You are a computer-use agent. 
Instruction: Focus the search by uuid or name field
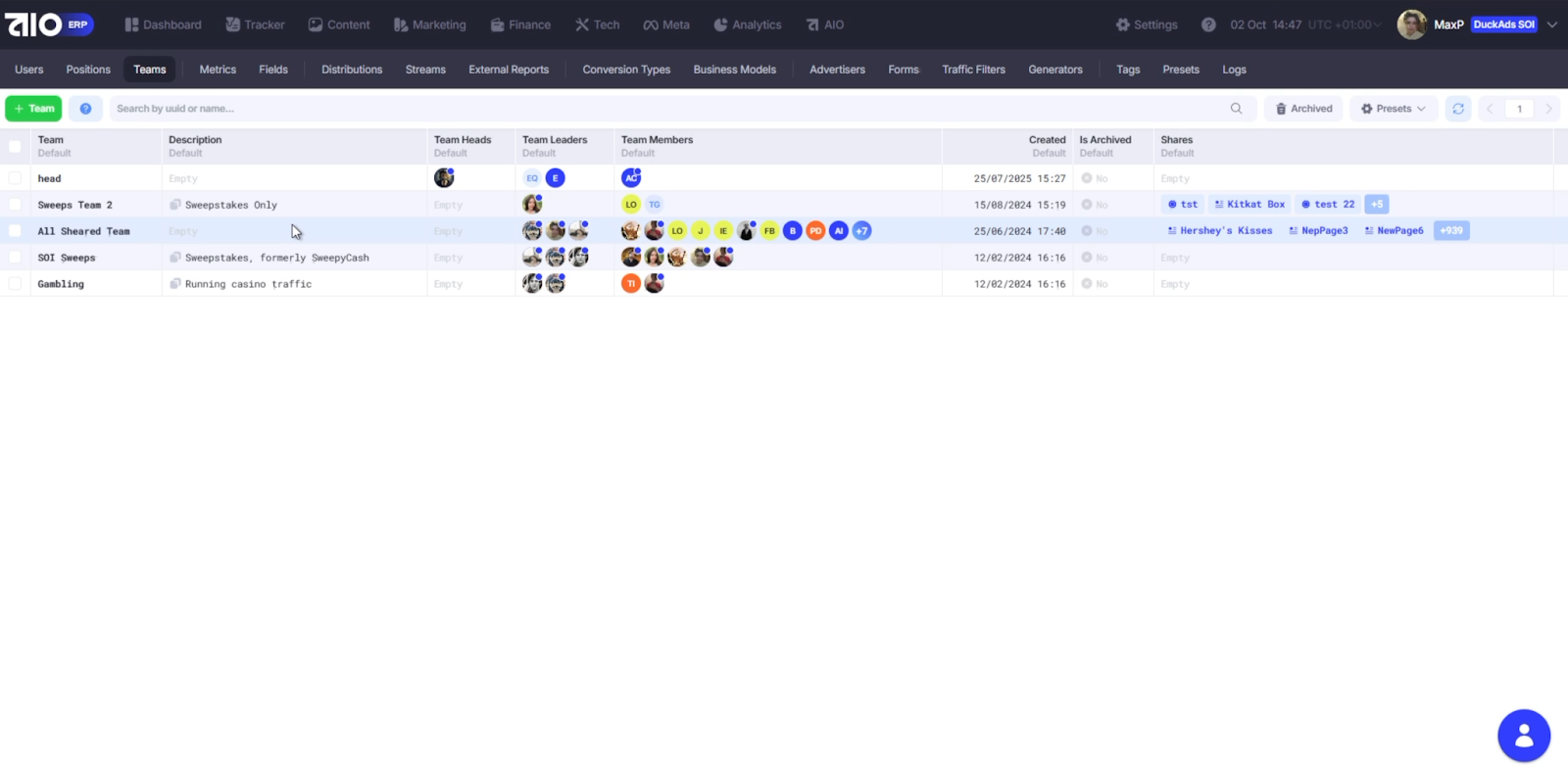click(666, 109)
